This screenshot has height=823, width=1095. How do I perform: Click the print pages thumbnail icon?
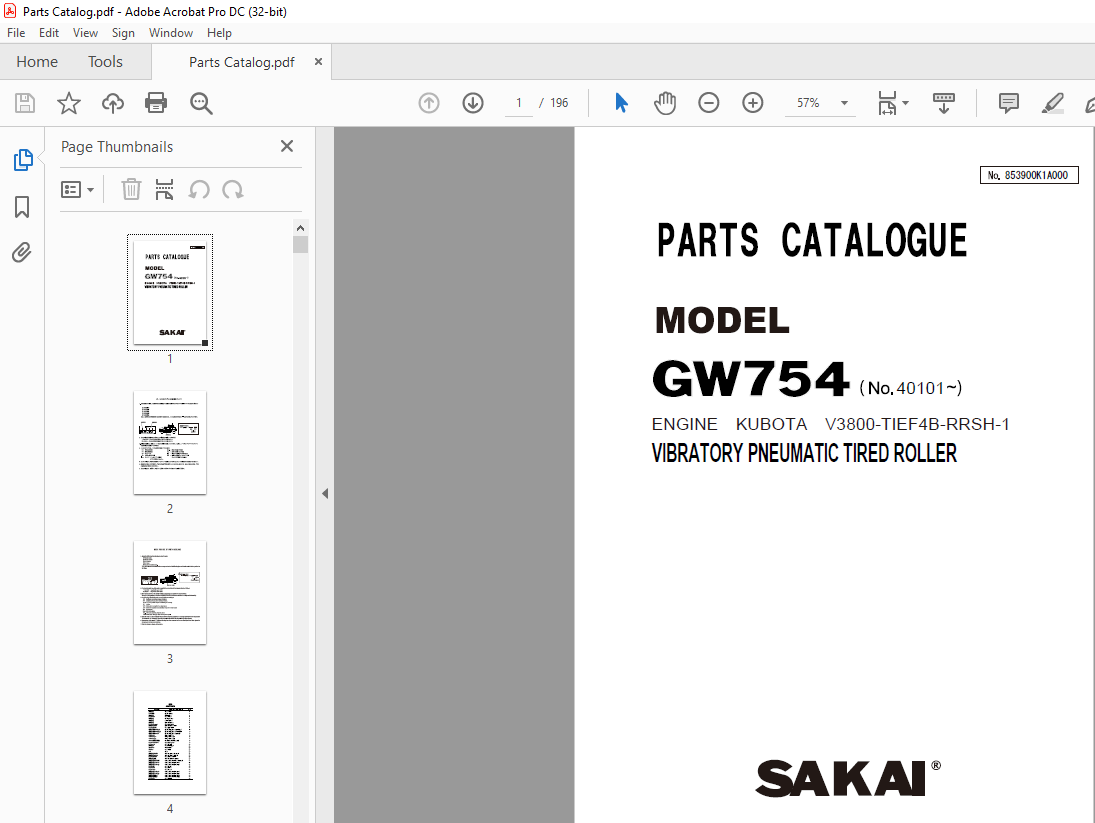pos(164,189)
